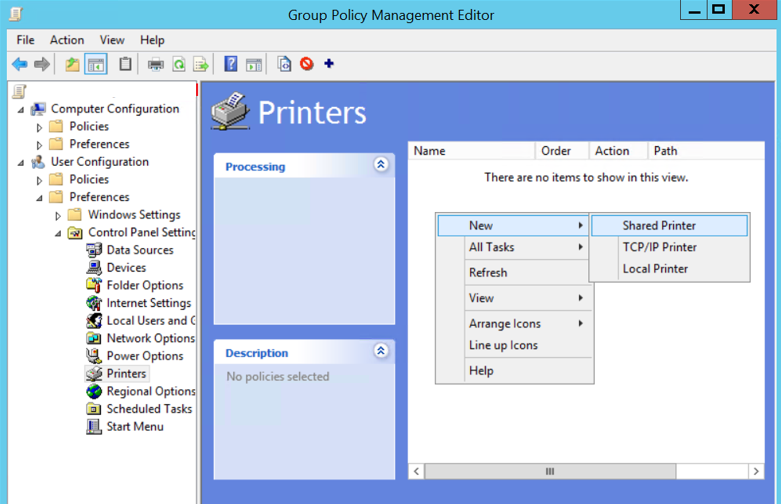Select TCP/IP Printer in the submenu
This screenshot has width=781, height=504.
coord(659,247)
